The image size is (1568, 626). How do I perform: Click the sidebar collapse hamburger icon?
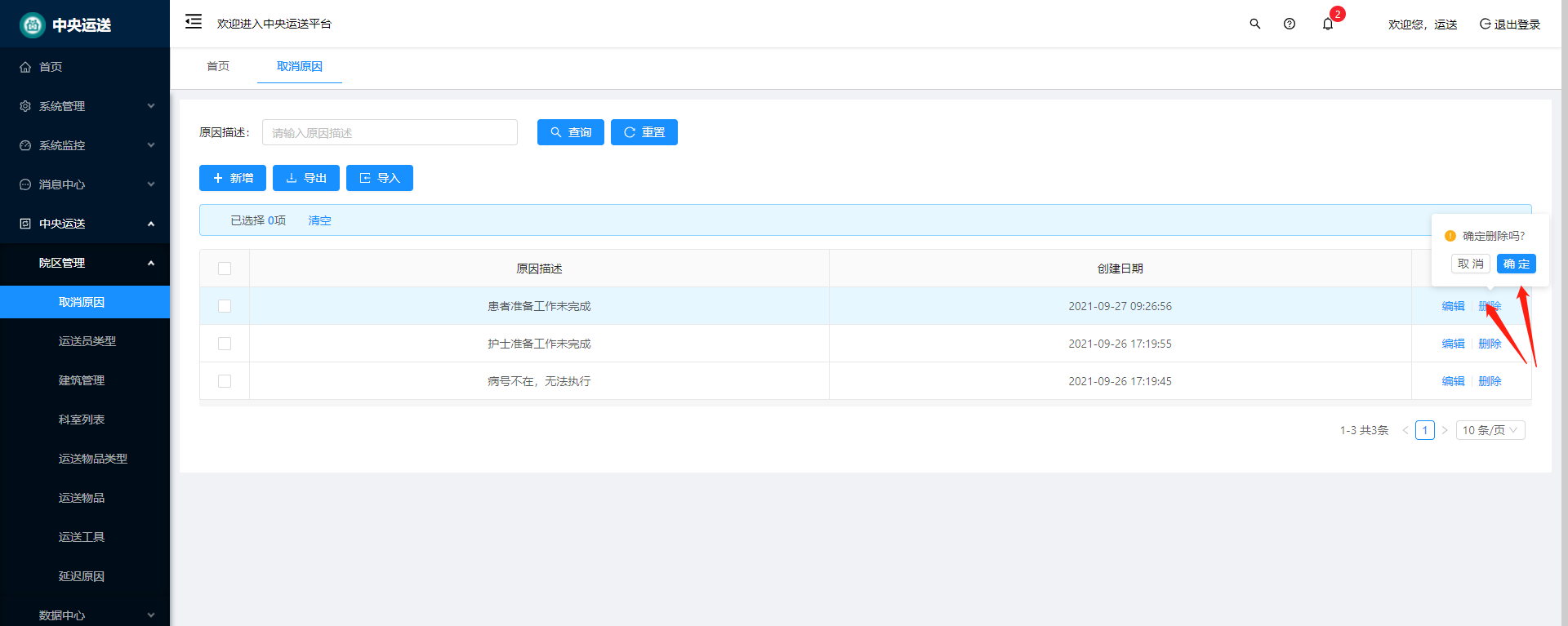[194, 22]
